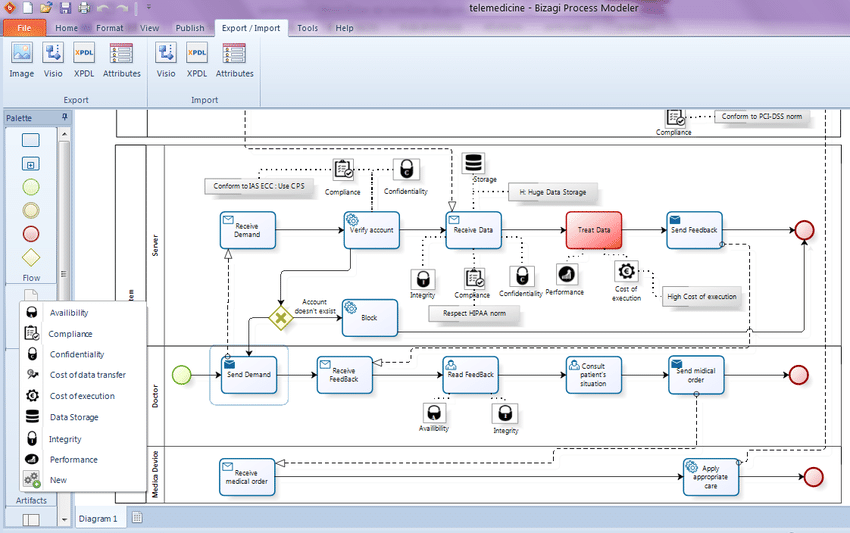Click Open folder in quick access toolbar
850x533 pixels.
(47, 8)
